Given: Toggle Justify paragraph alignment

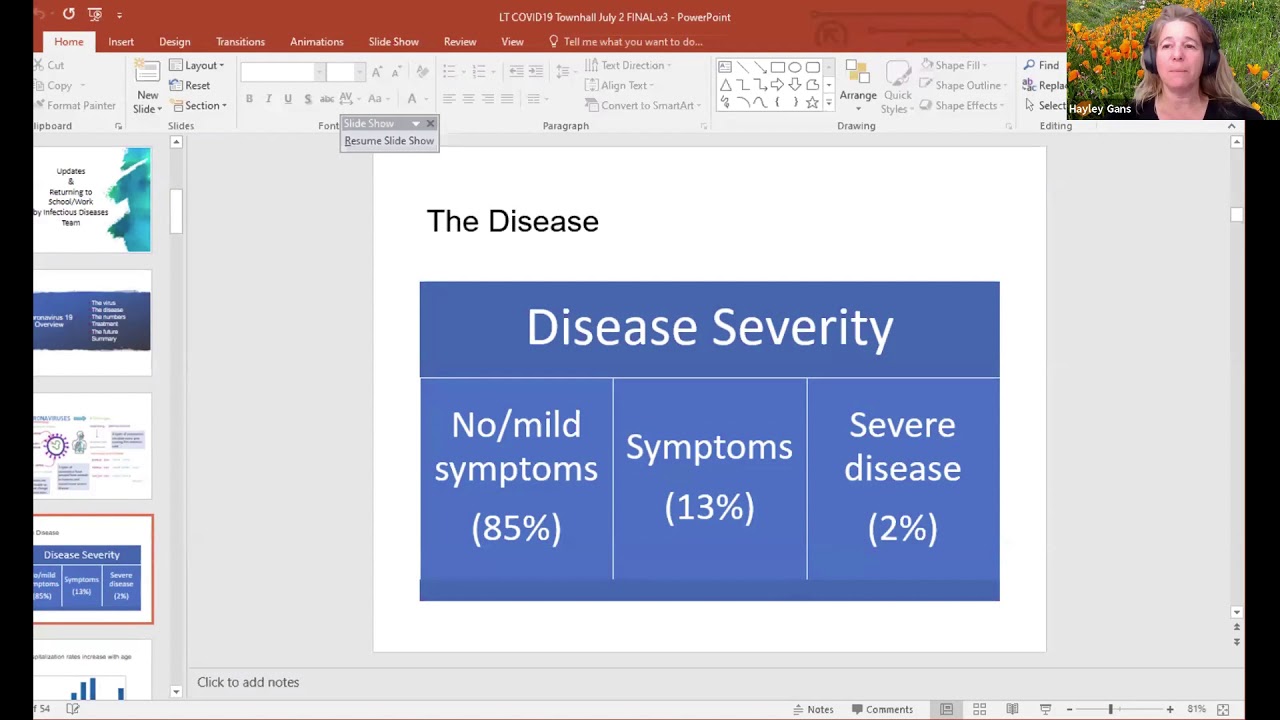Looking at the screenshot, I should point(507,99).
